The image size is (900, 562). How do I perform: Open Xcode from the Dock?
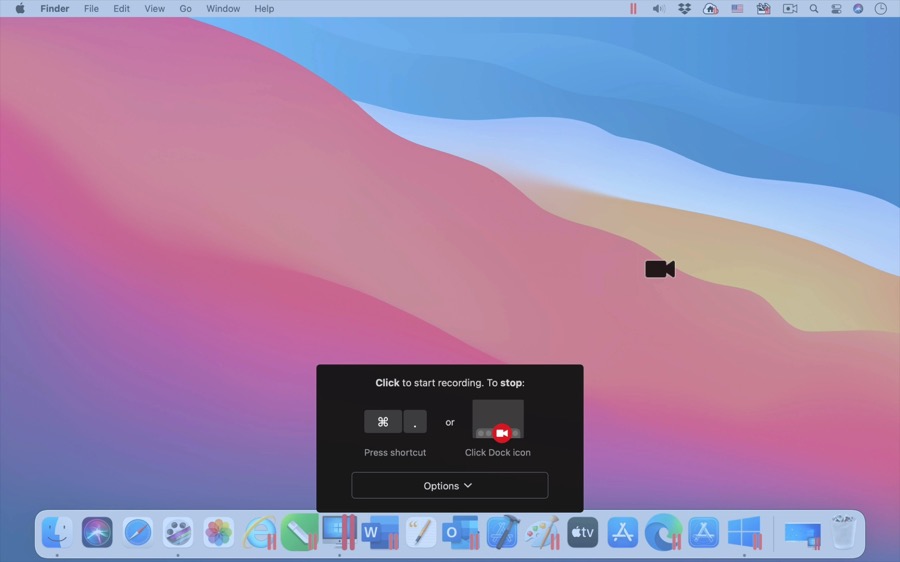[501, 532]
